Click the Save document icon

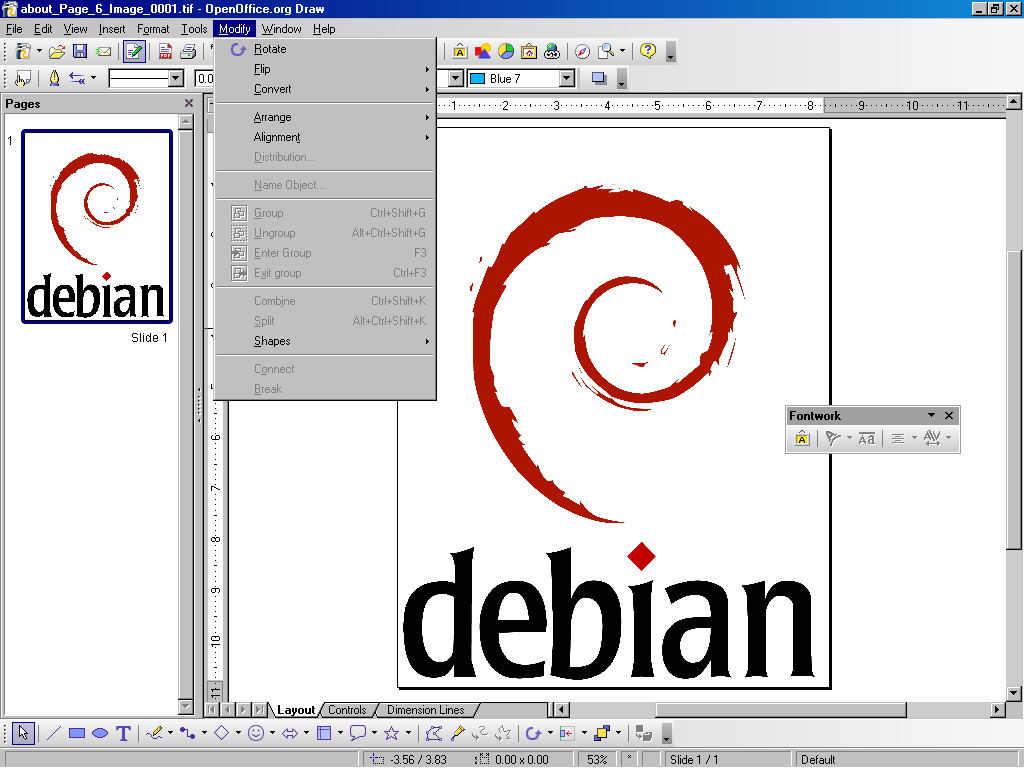pos(80,51)
